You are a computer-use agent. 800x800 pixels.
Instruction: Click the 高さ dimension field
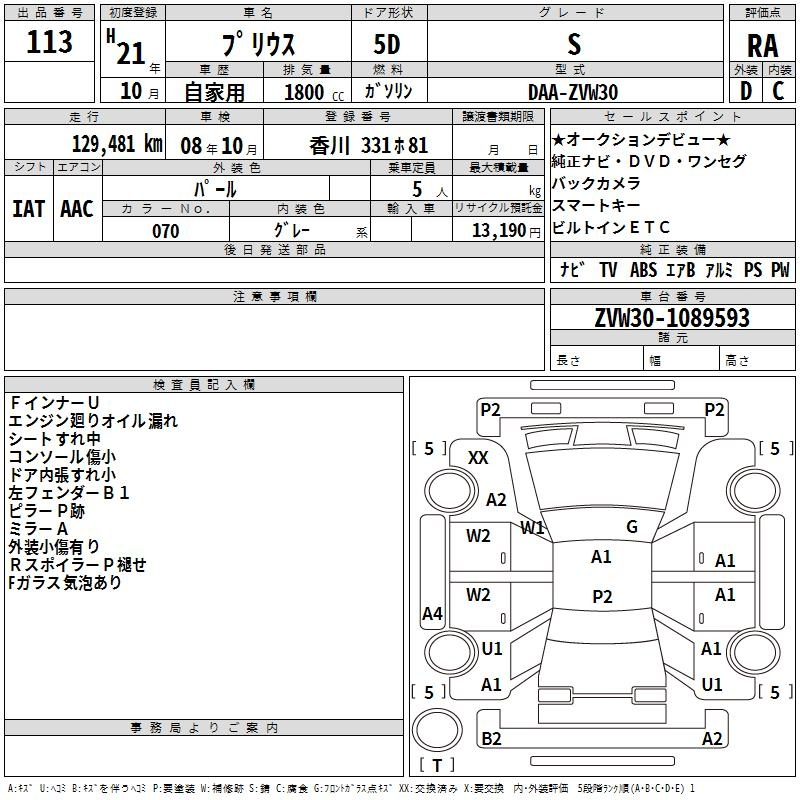pyautogui.click(x=758, y=359)
